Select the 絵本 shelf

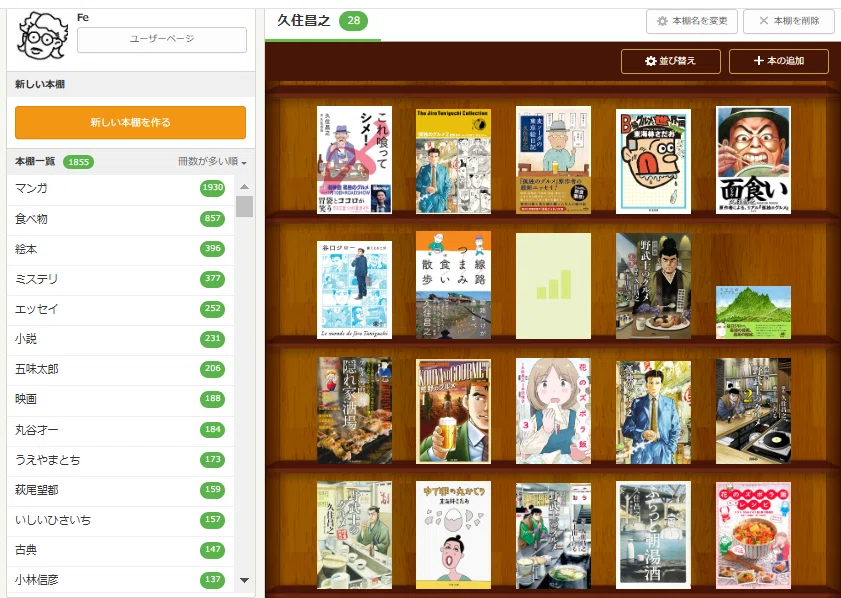(x=121, y=248)
